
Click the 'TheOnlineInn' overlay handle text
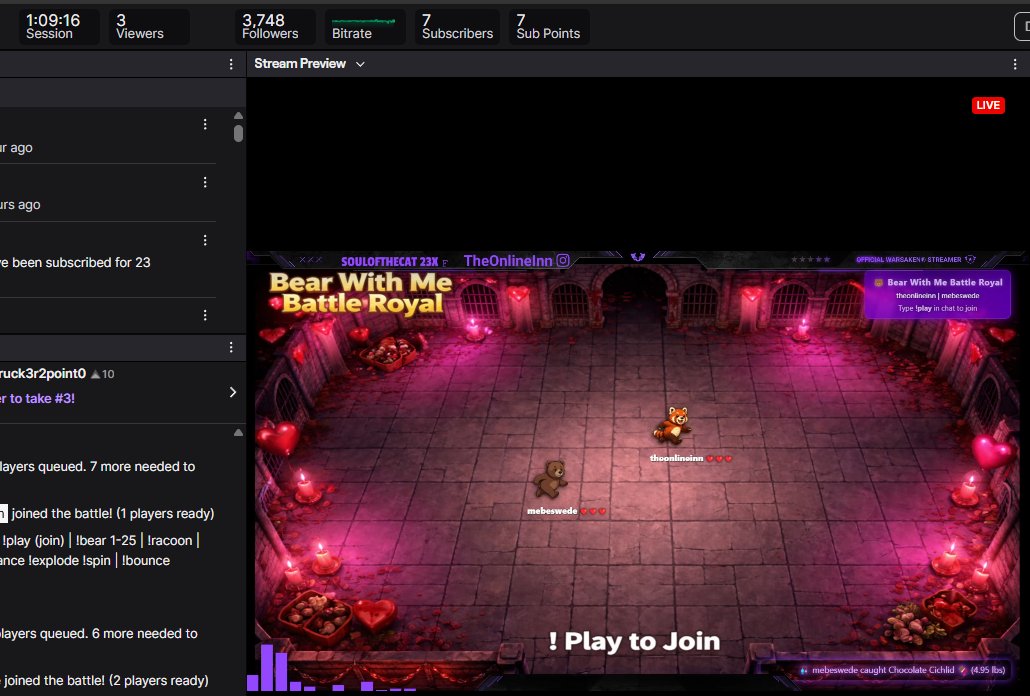508,261
